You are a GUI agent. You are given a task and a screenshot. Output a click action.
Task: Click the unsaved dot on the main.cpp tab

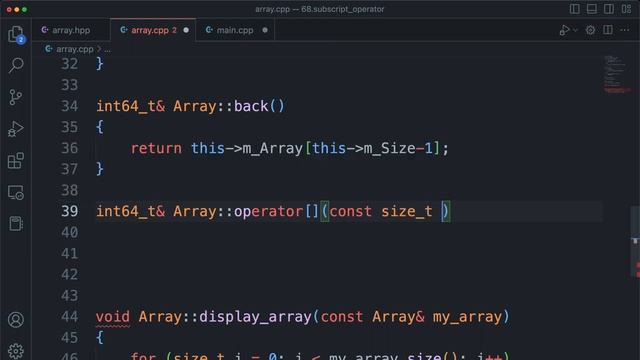(265, 30)
